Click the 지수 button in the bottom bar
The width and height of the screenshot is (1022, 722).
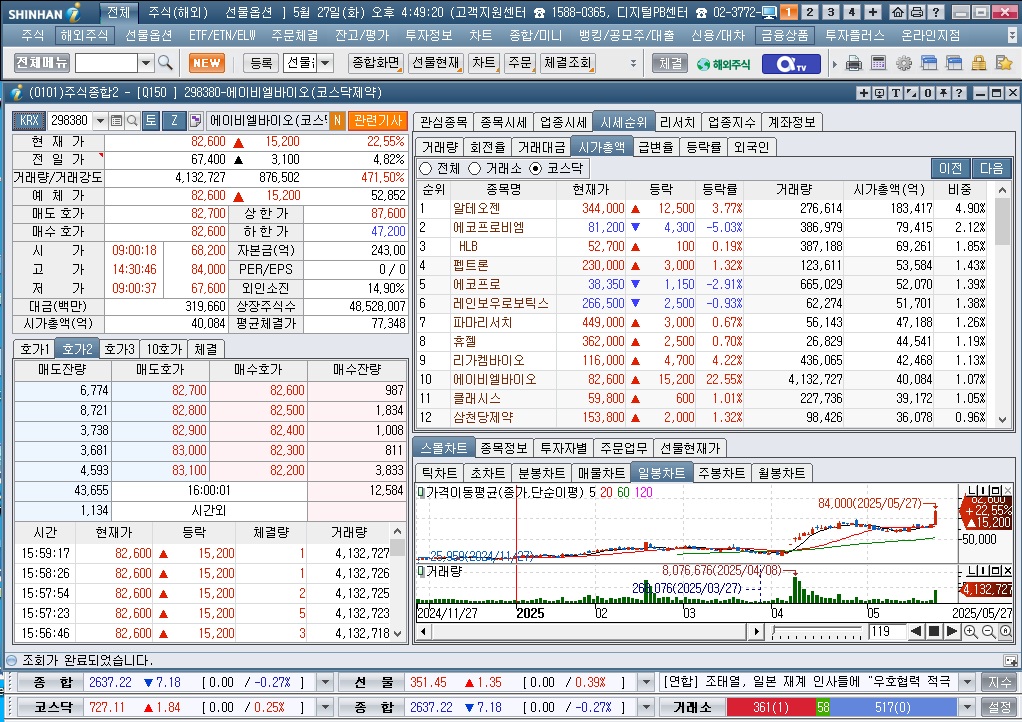click(999, 682)
